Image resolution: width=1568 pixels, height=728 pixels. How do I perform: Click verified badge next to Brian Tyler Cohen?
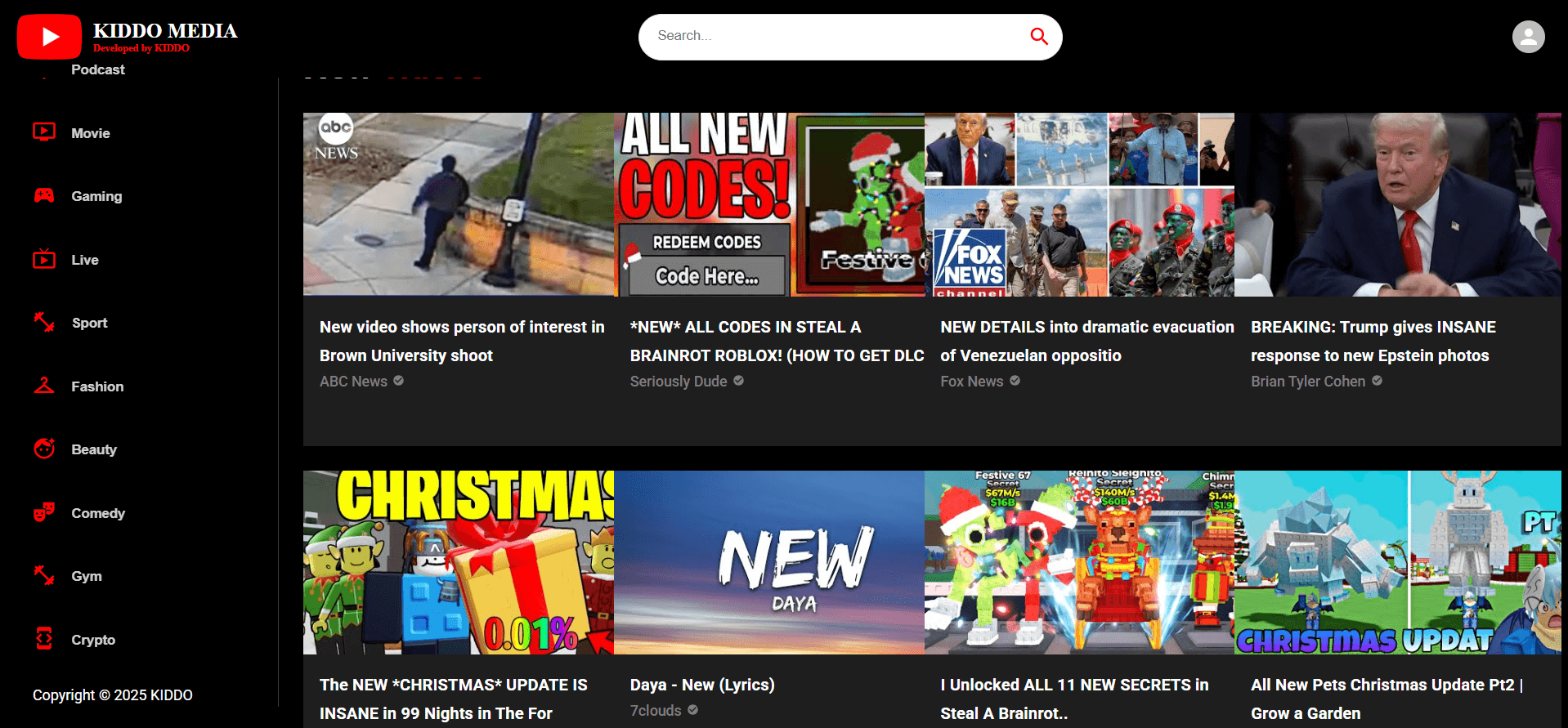(1377, 381)
